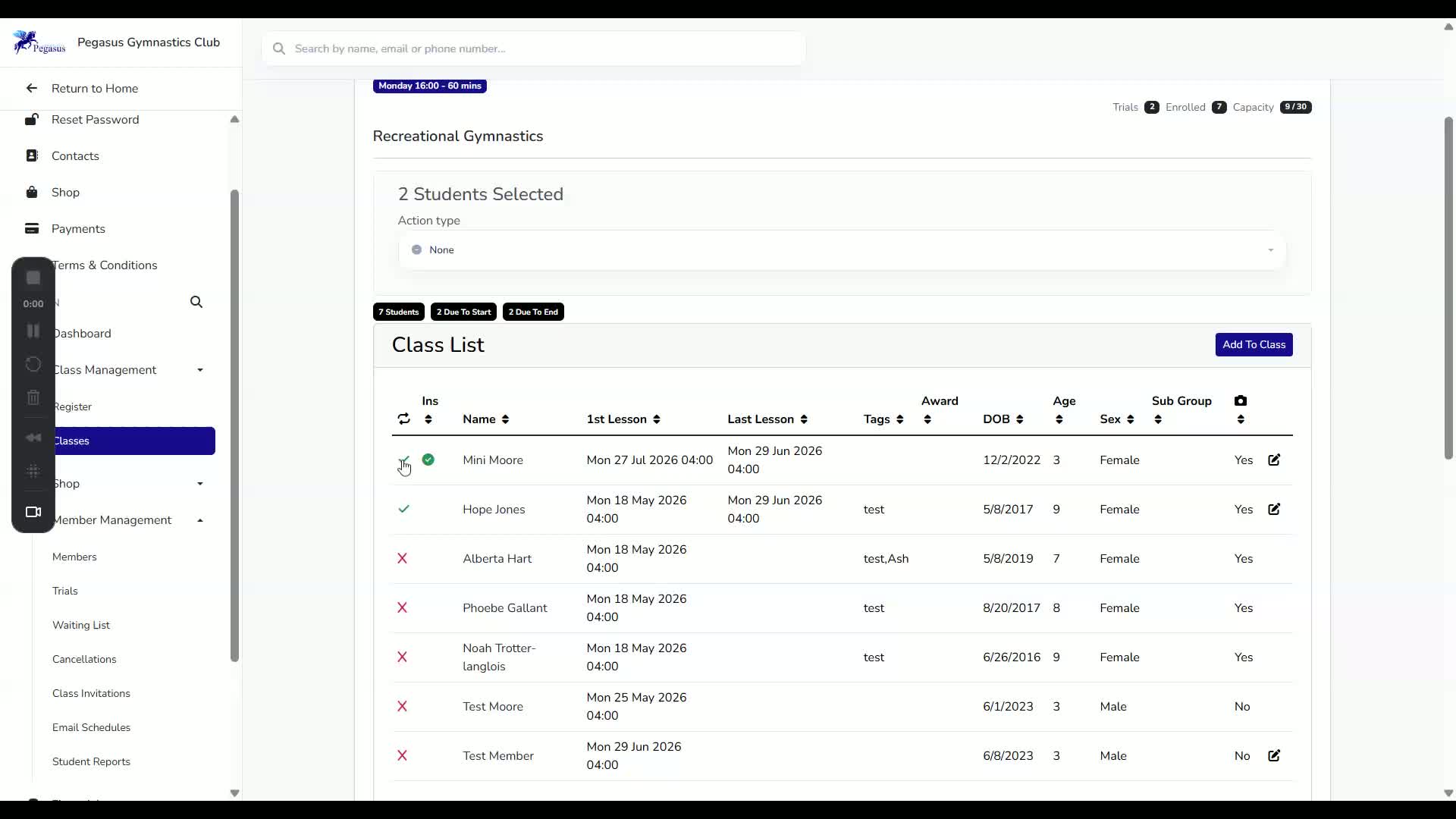
Task: Click the Return to Home arrow
Action: [31, 88]
